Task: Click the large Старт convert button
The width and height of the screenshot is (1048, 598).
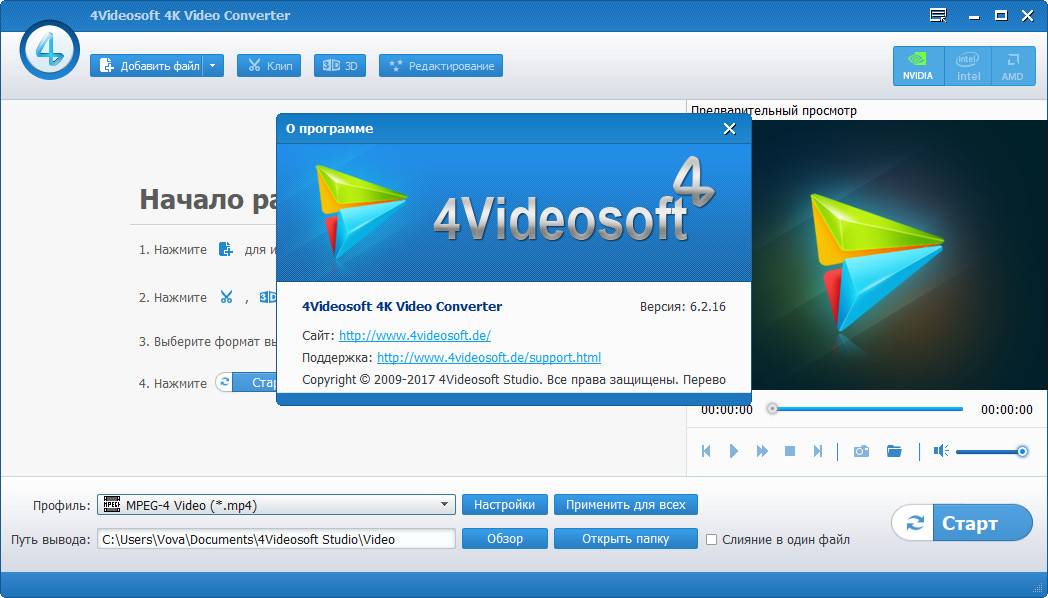Action: (x=962, y=523)
